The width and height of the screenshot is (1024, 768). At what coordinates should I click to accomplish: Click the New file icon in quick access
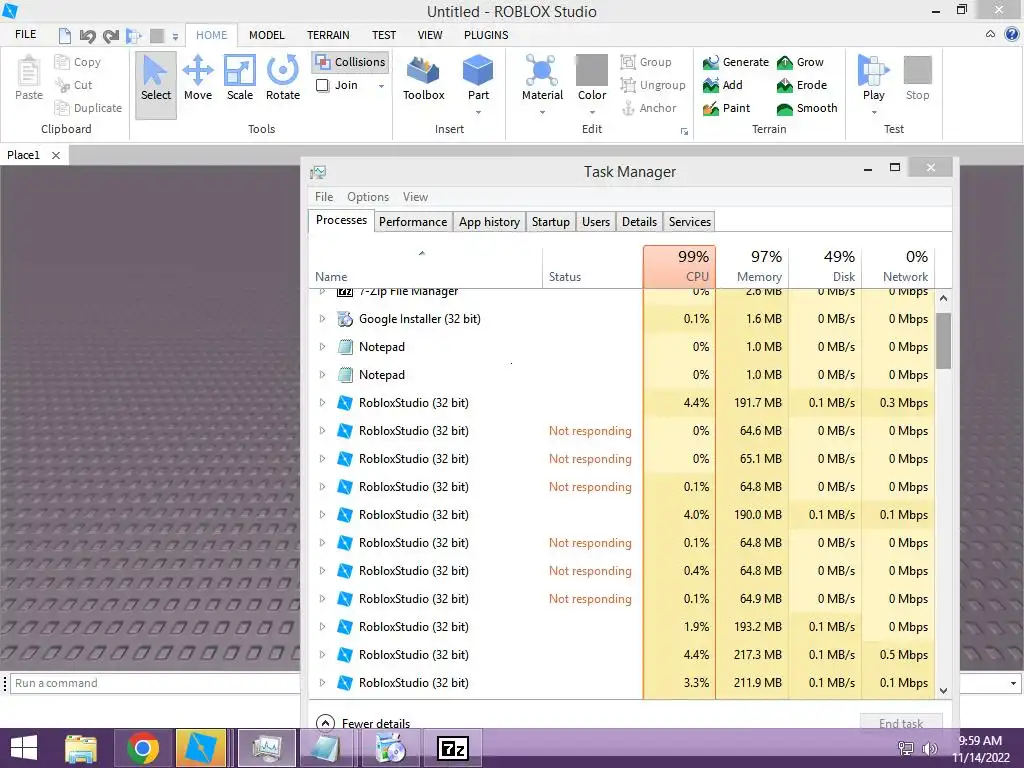point(65,35)
